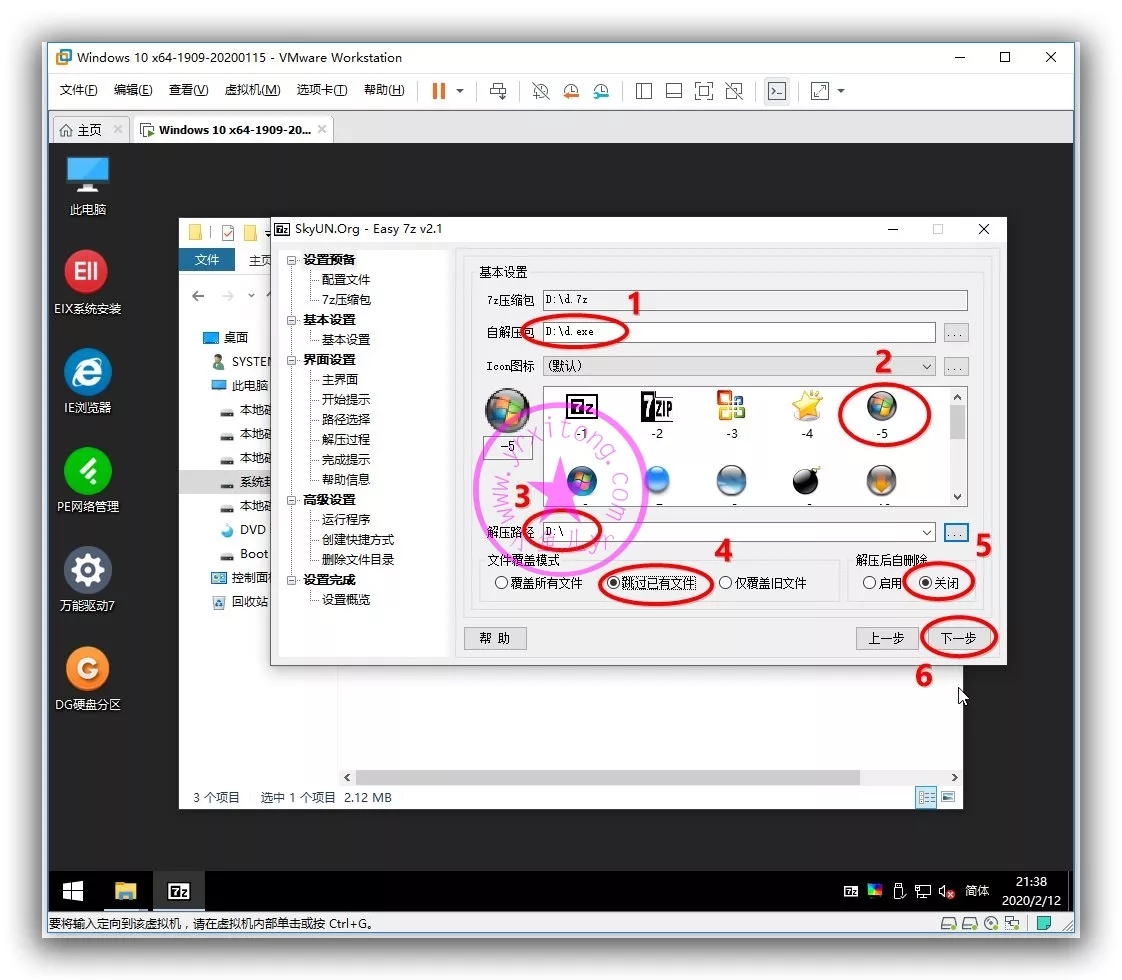Select the 7ZIP icon labeled -2
Image resolution: width=1122 pixels, height=980 pixels.
coord(657,408)
